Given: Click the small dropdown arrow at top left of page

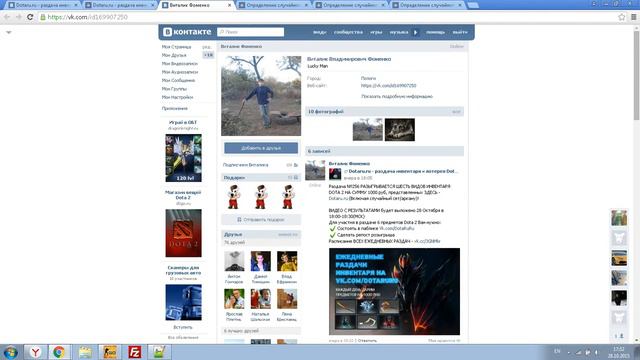Looking at the screenshot, I should click(9, 32).
